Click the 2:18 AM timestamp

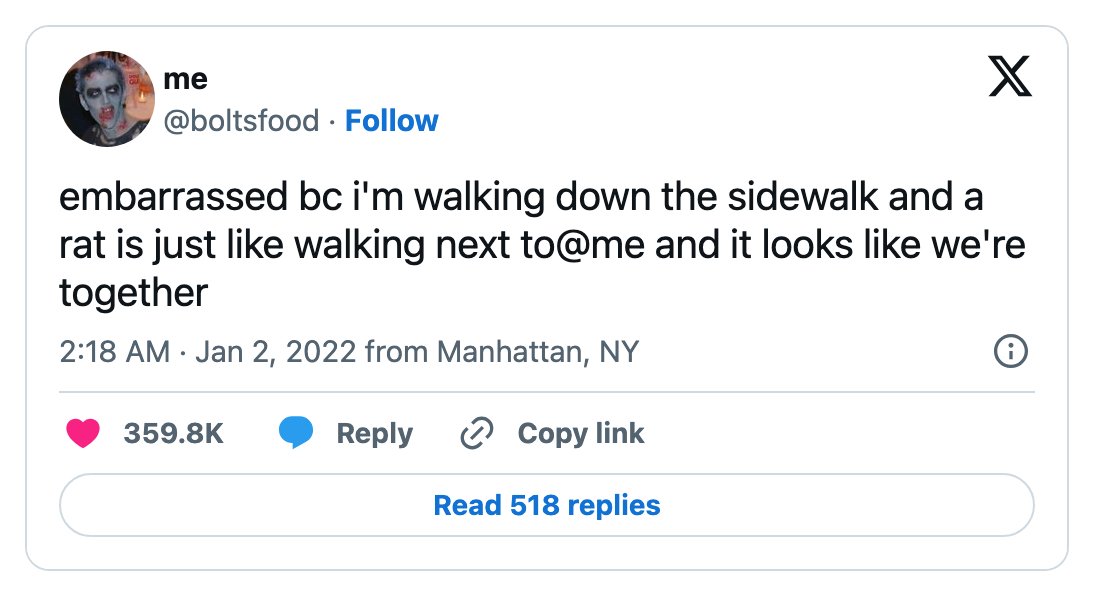point(115,352)
